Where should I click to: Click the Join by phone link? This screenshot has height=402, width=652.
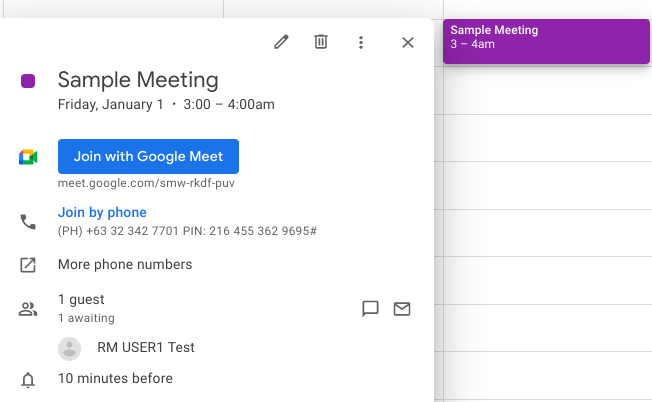pyautogui.click(x=102, y=213)
